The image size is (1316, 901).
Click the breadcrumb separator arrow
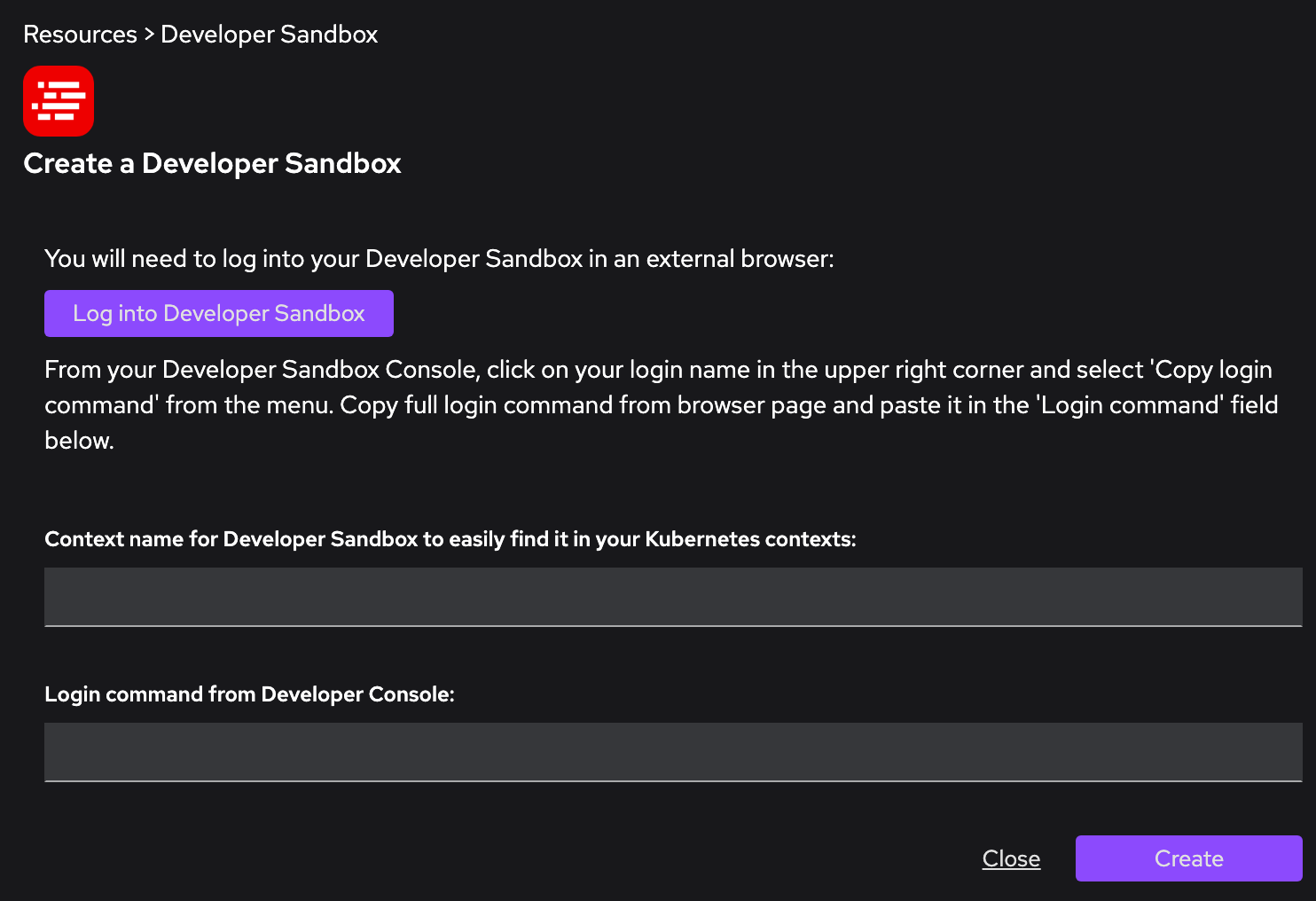click(149, 35)
